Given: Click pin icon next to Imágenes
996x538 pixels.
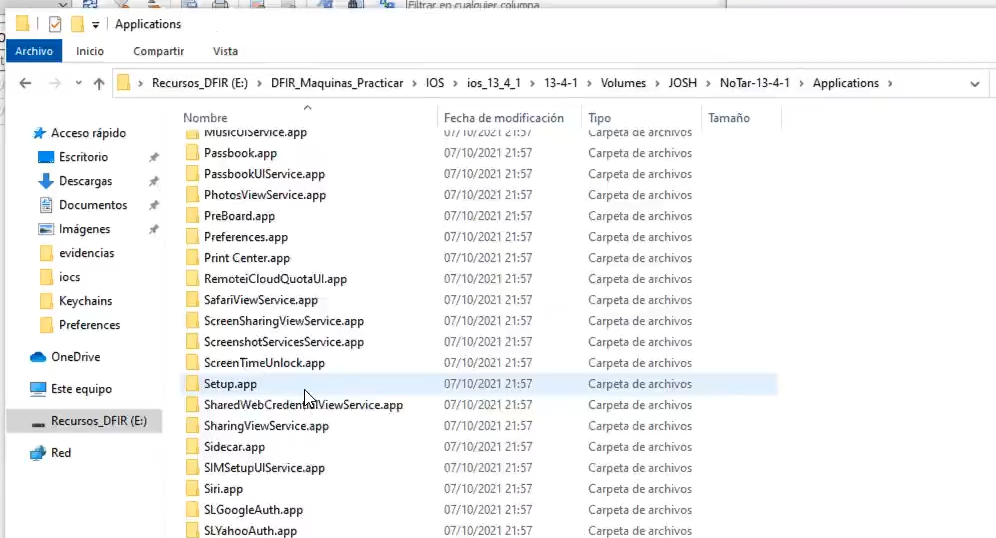Looking at the screenshot, I should (153, 229).
